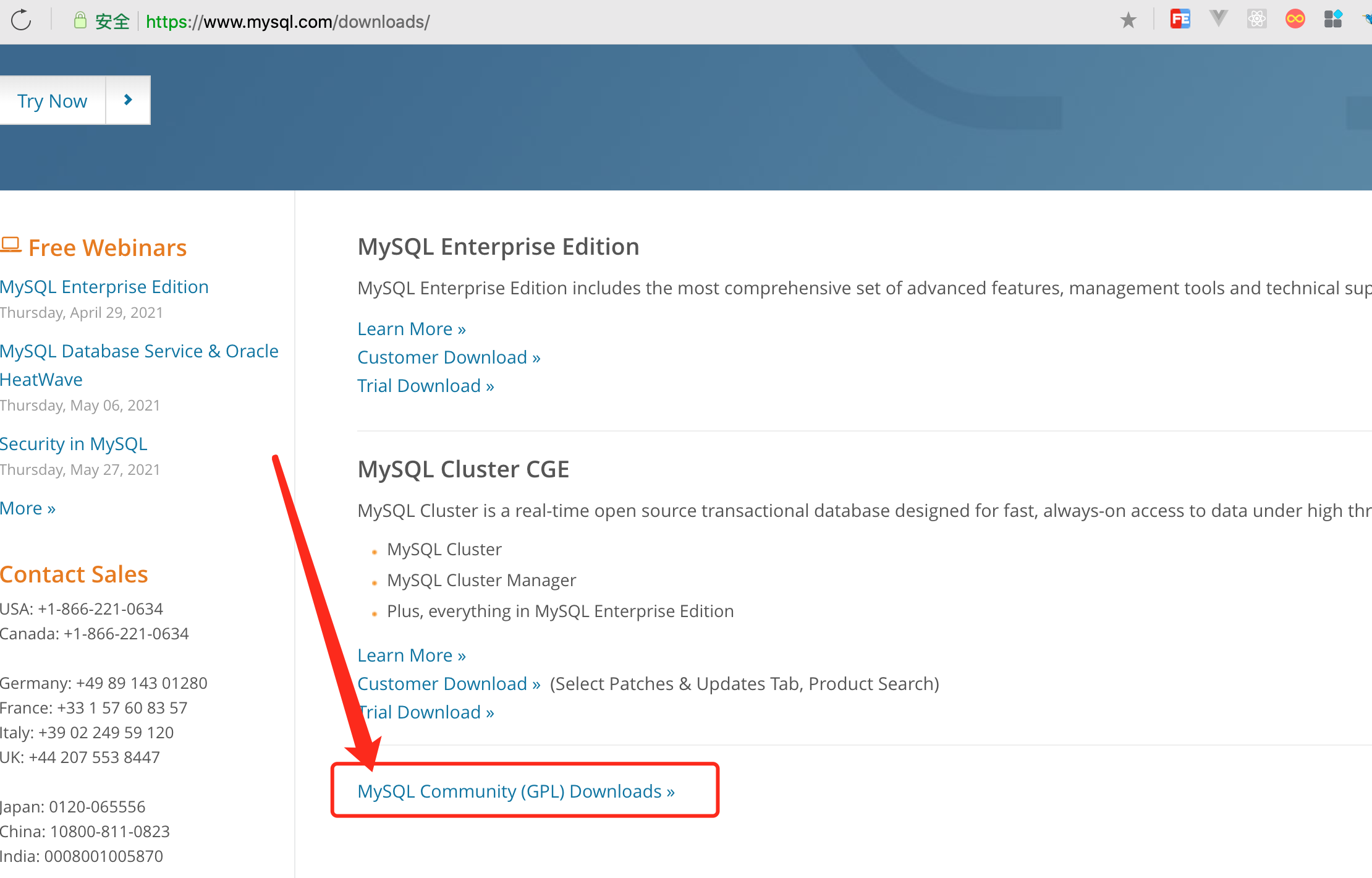The image size is (1372, 878).
Task: Click the red infinity extension icon
Action: [1295, 19]
